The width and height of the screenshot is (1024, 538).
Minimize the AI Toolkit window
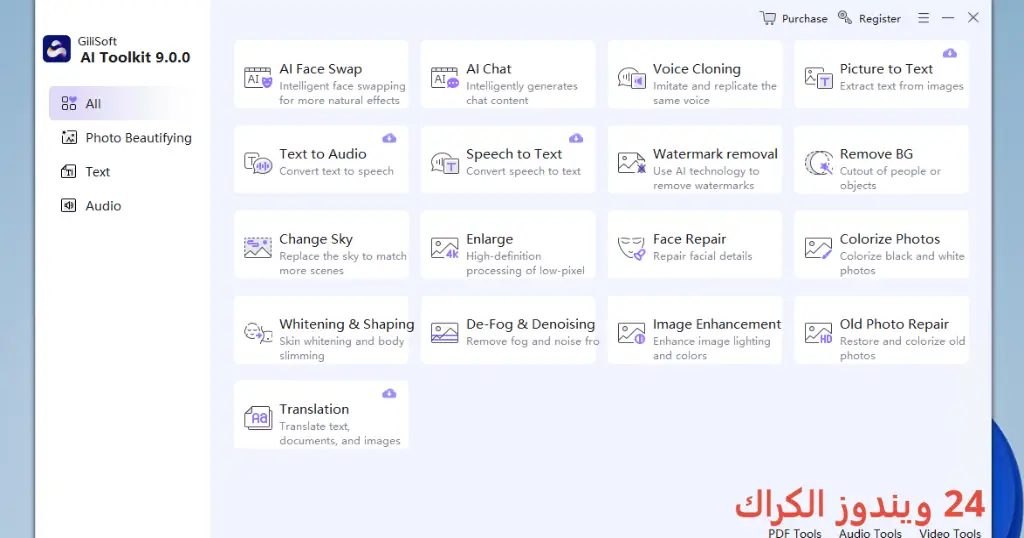click(948, 18)
